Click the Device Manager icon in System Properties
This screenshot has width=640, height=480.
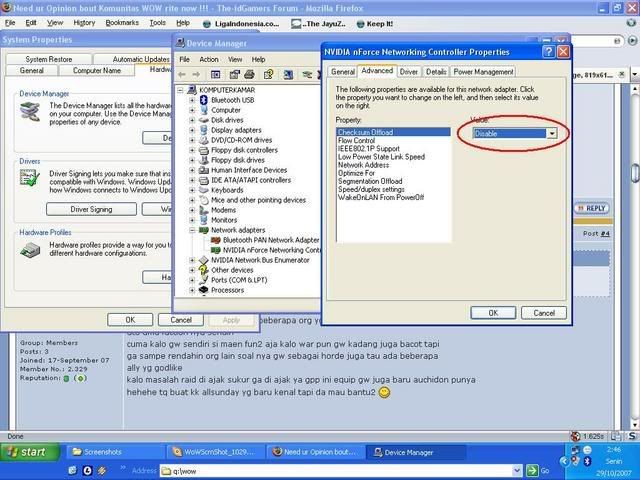point(30,111)
